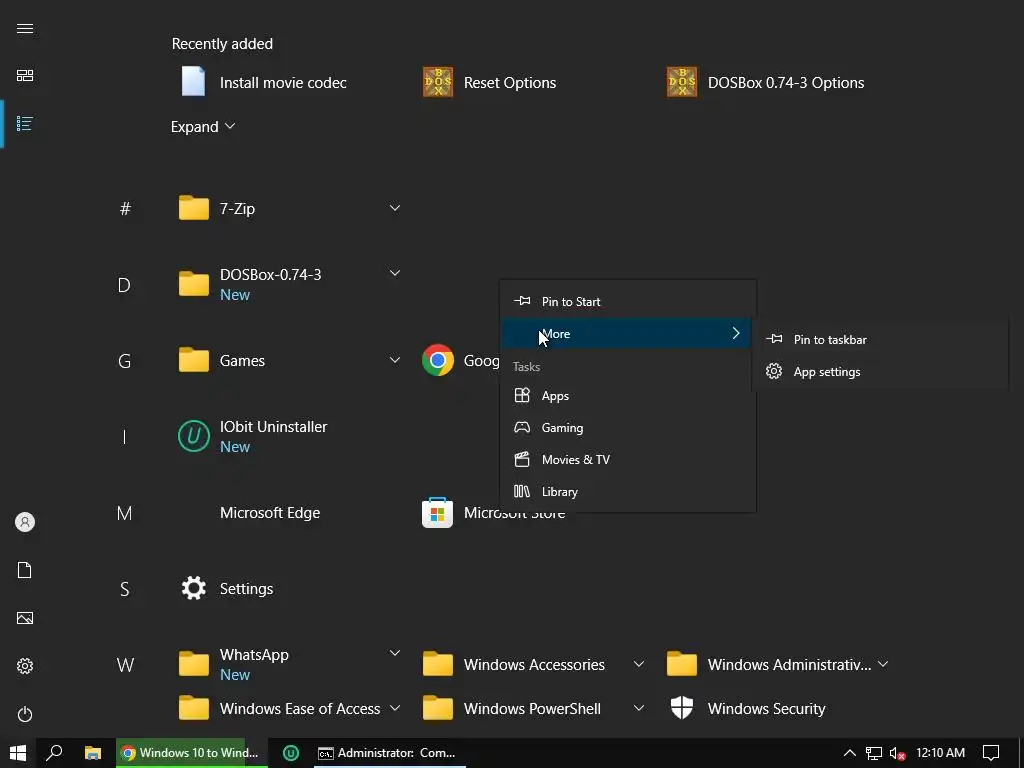Jump to letter G section header
The image size is (1024, 768).
coord(124,360)
